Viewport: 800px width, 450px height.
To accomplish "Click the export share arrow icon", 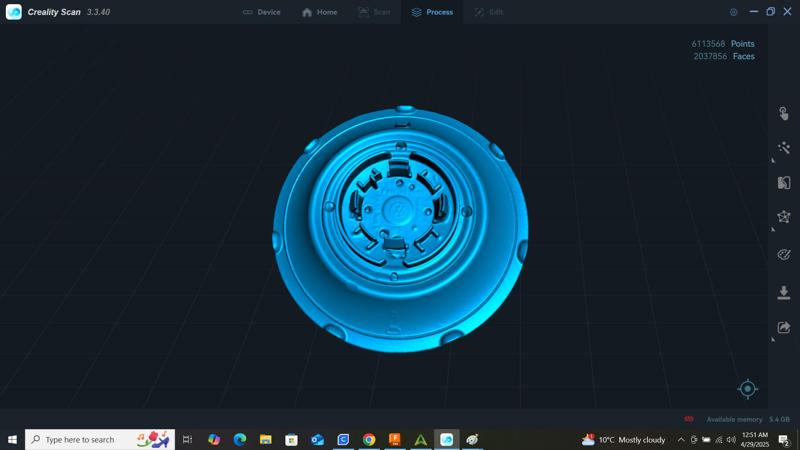I will (784, 327).
